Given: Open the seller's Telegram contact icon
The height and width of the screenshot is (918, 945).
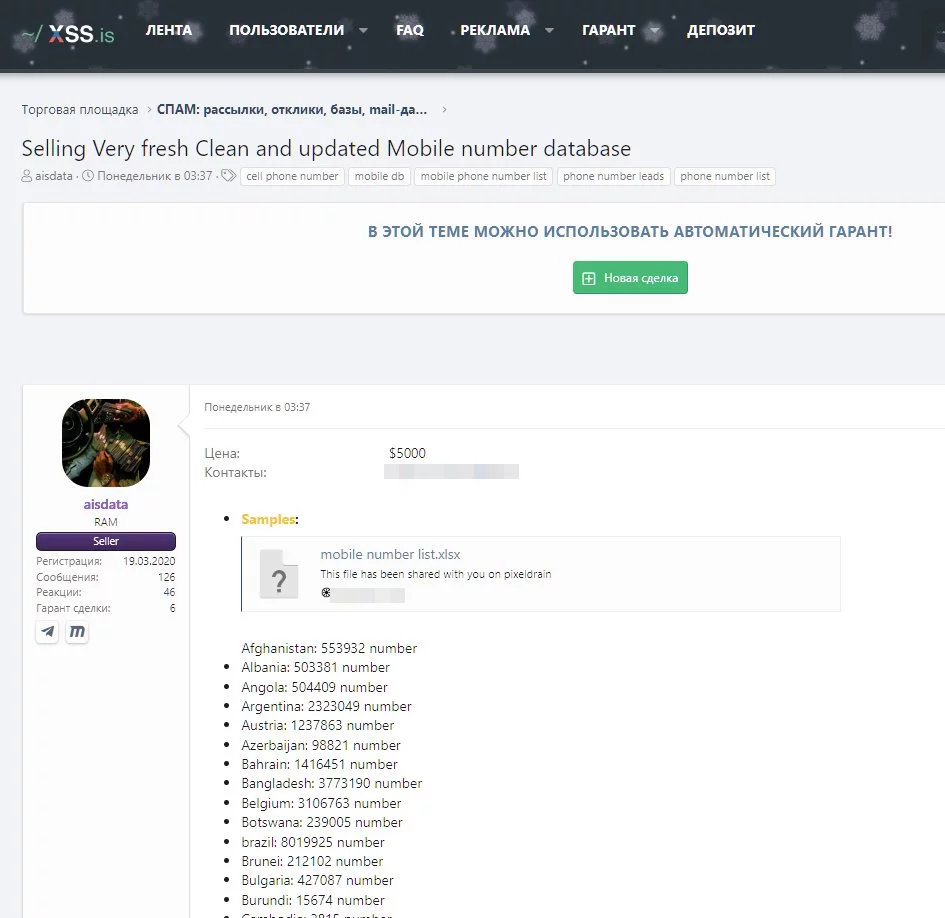Looking at the screenshot, I should (47, 632).
